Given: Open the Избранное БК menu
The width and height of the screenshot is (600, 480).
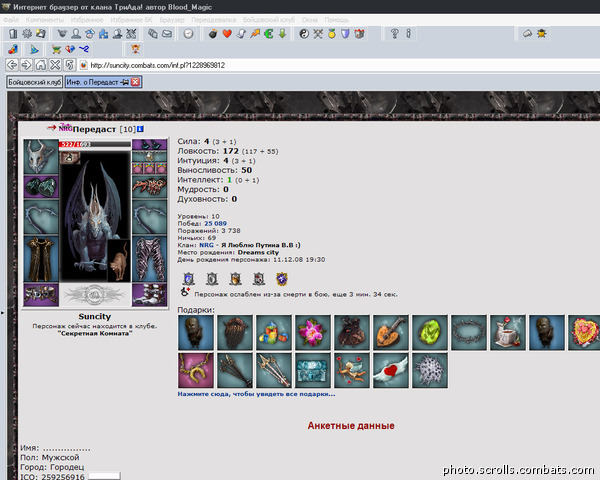Looking at the screenshot, I should (131, 20).
